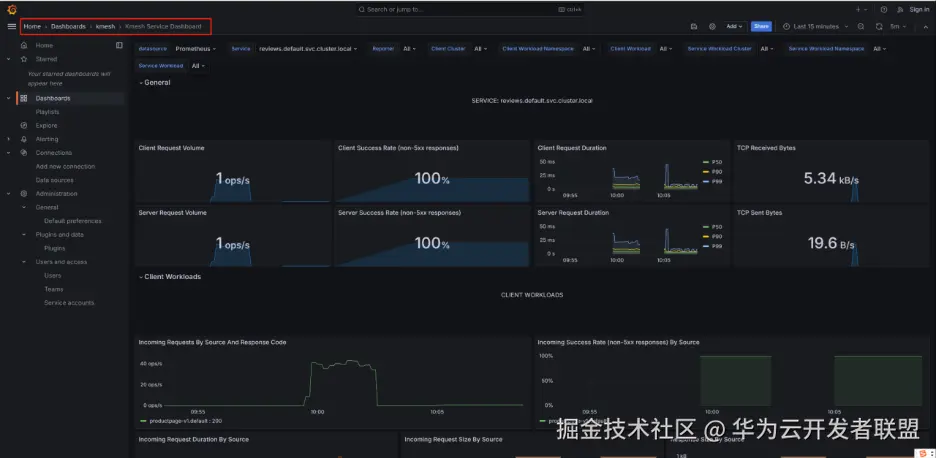Click the search magnifier icon
936x458 pixels.
click(362, 10)
